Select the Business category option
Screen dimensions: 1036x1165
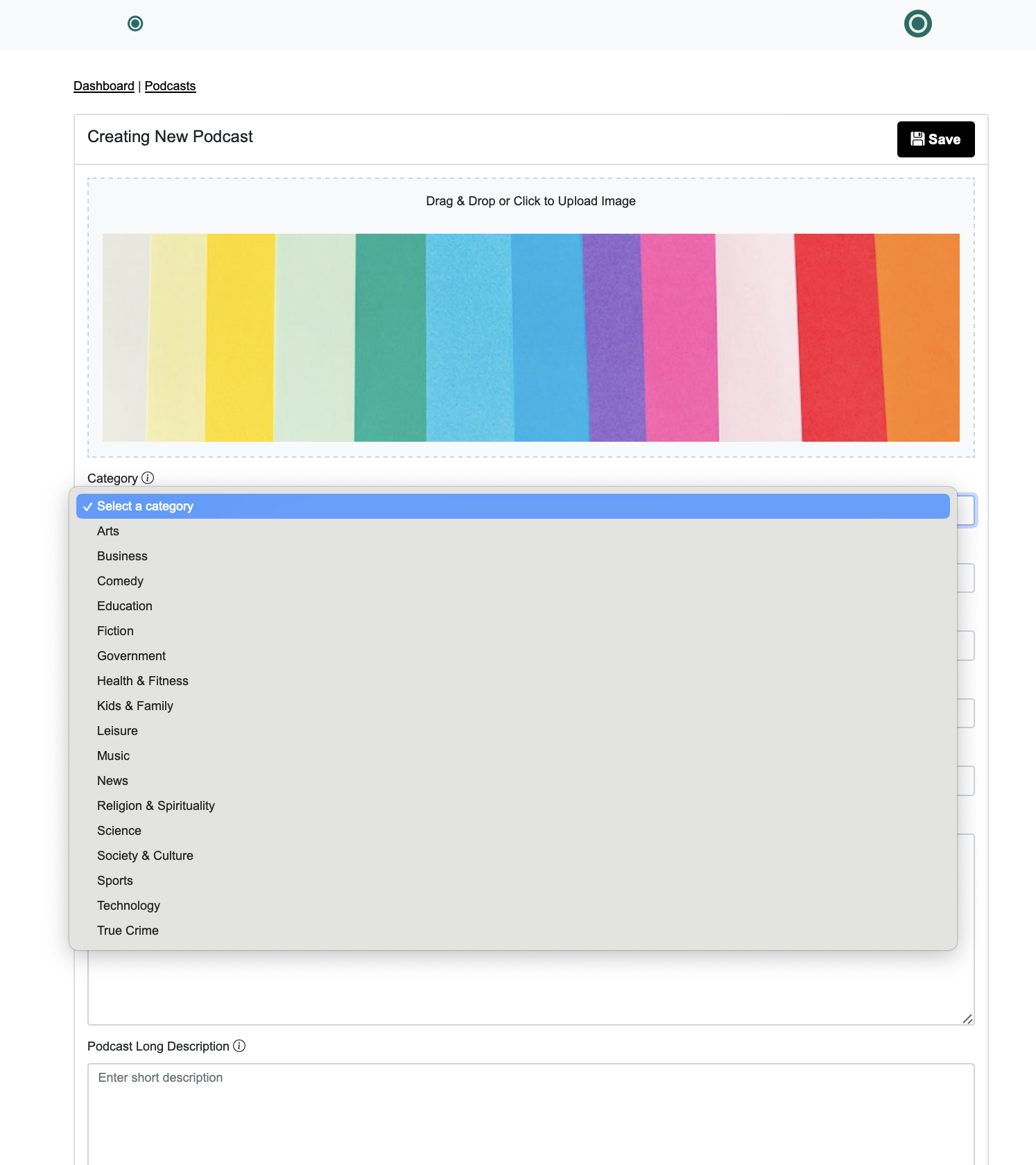(x=513, y=556)
